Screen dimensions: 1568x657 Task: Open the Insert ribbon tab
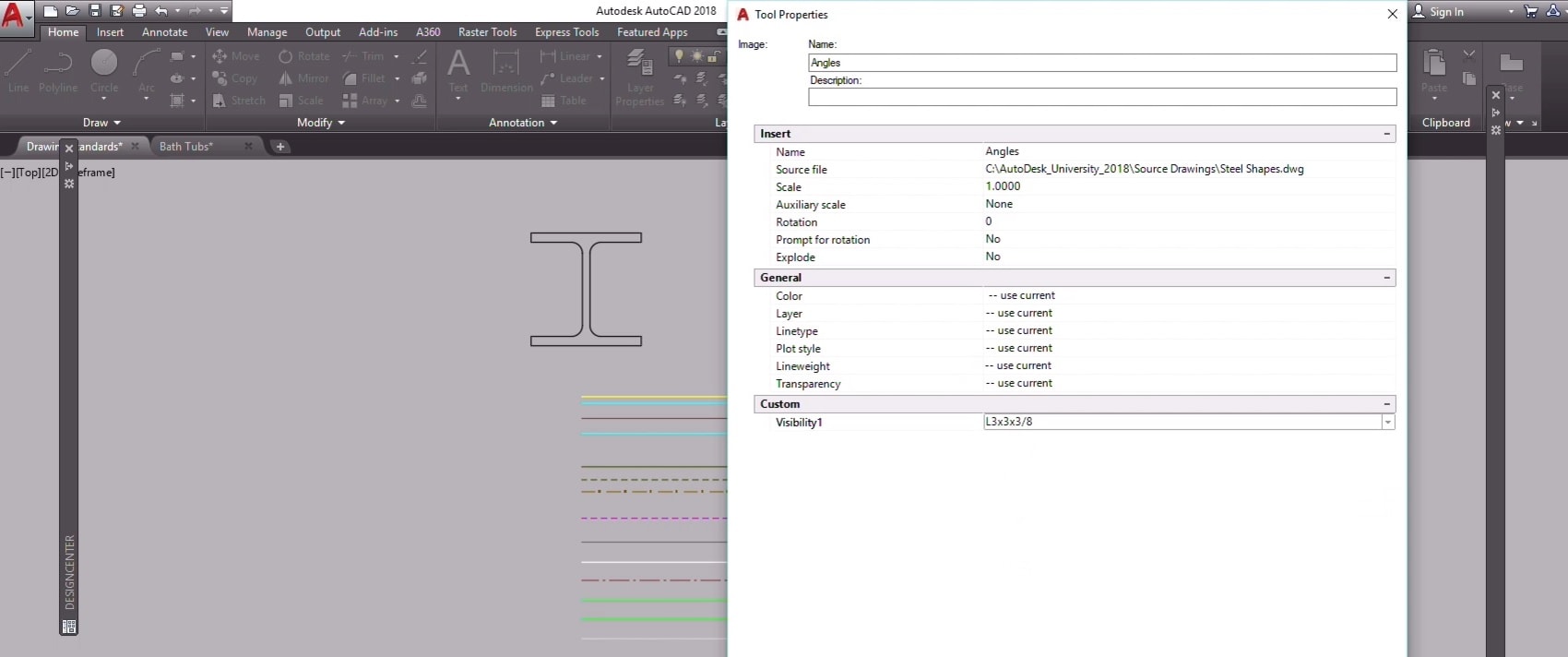tap(110, 32)
